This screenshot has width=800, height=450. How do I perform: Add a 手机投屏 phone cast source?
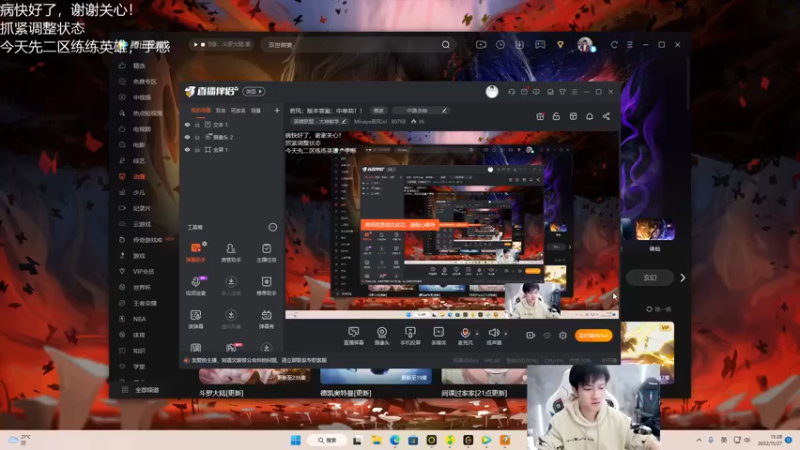tap(410, 336)
